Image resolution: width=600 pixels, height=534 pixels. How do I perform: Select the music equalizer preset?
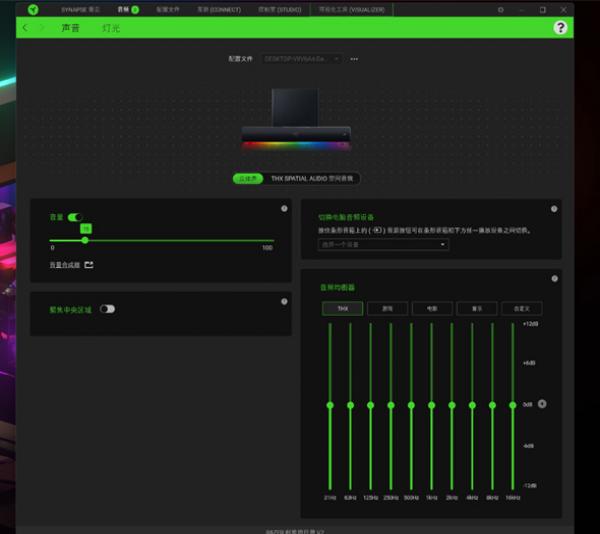[x=477, y=308]
